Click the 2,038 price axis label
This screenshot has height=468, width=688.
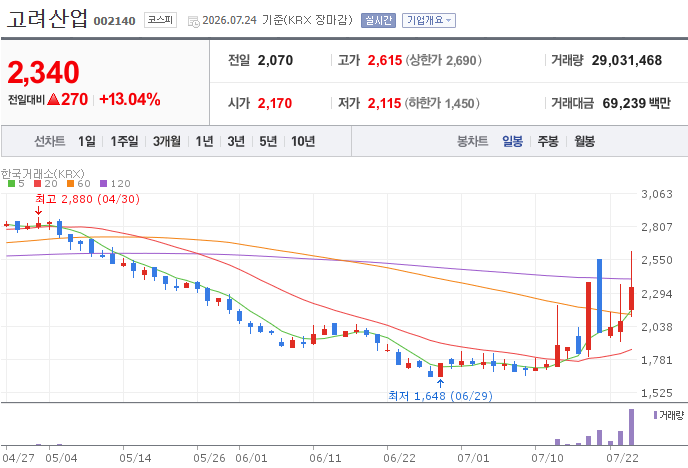click(657, 327)
